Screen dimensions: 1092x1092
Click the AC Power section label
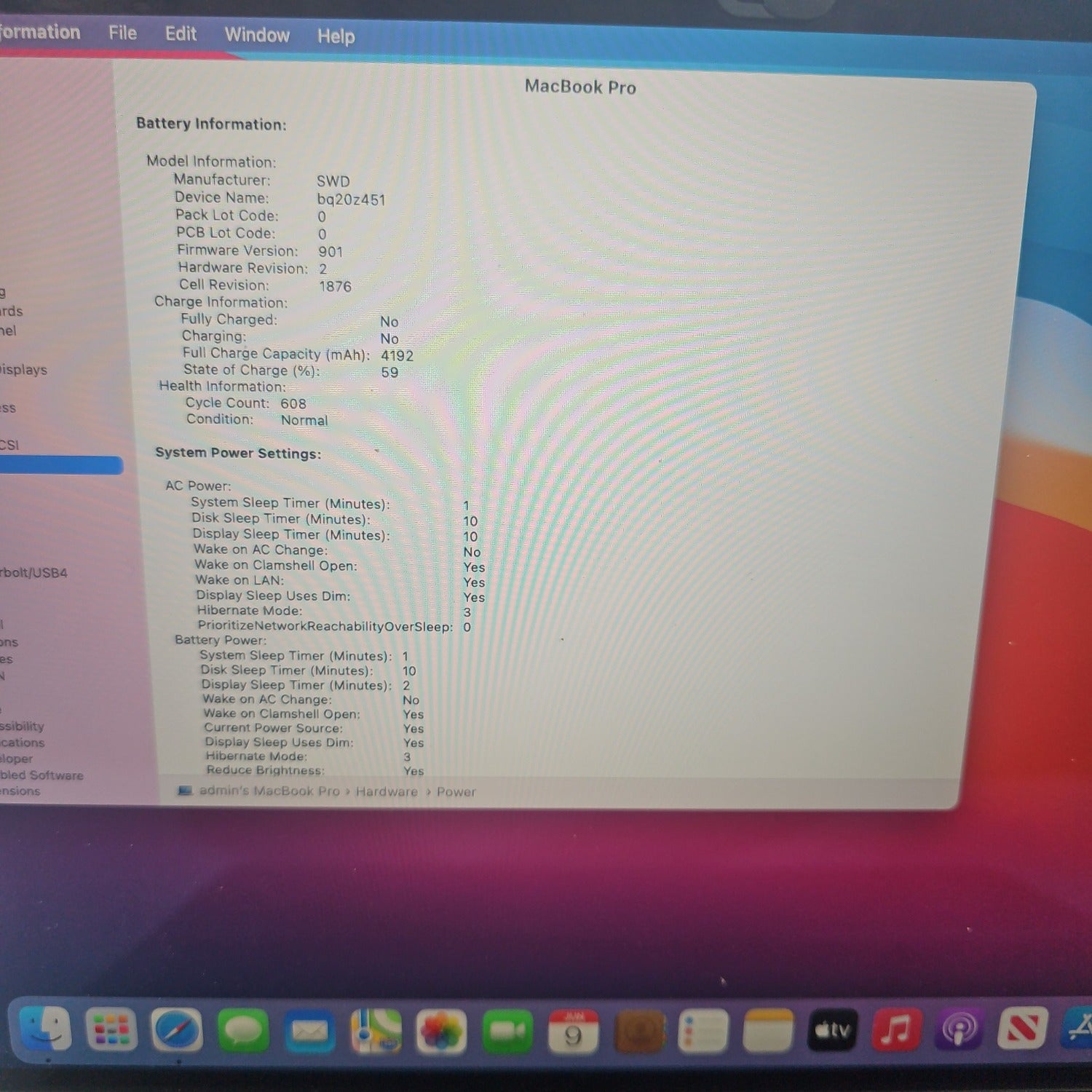click(198, 486)
